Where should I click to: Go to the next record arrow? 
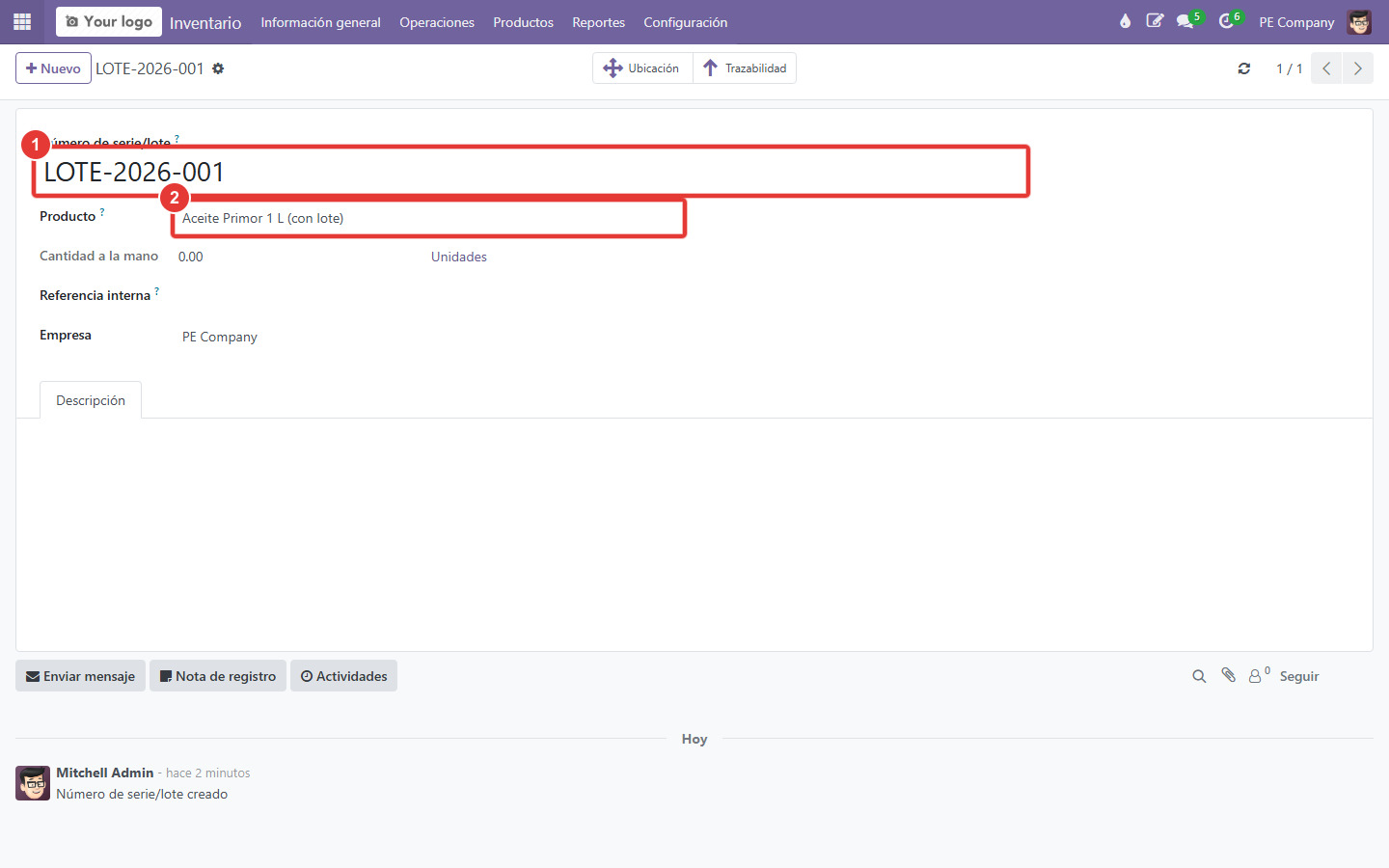pos(1358,68)
